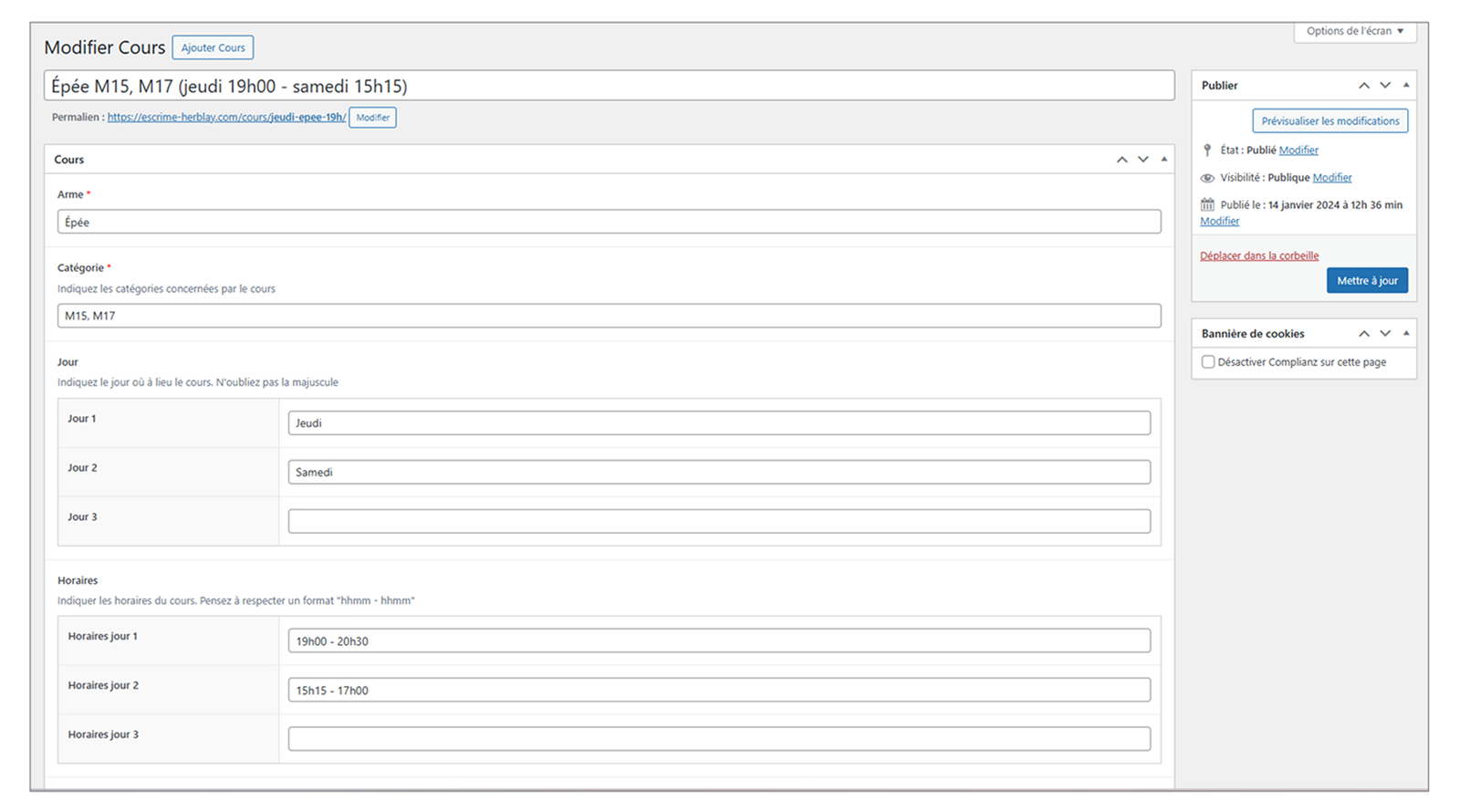1460x812 pixels.
Task: Edit the course title field
Action: pos(609,86)
